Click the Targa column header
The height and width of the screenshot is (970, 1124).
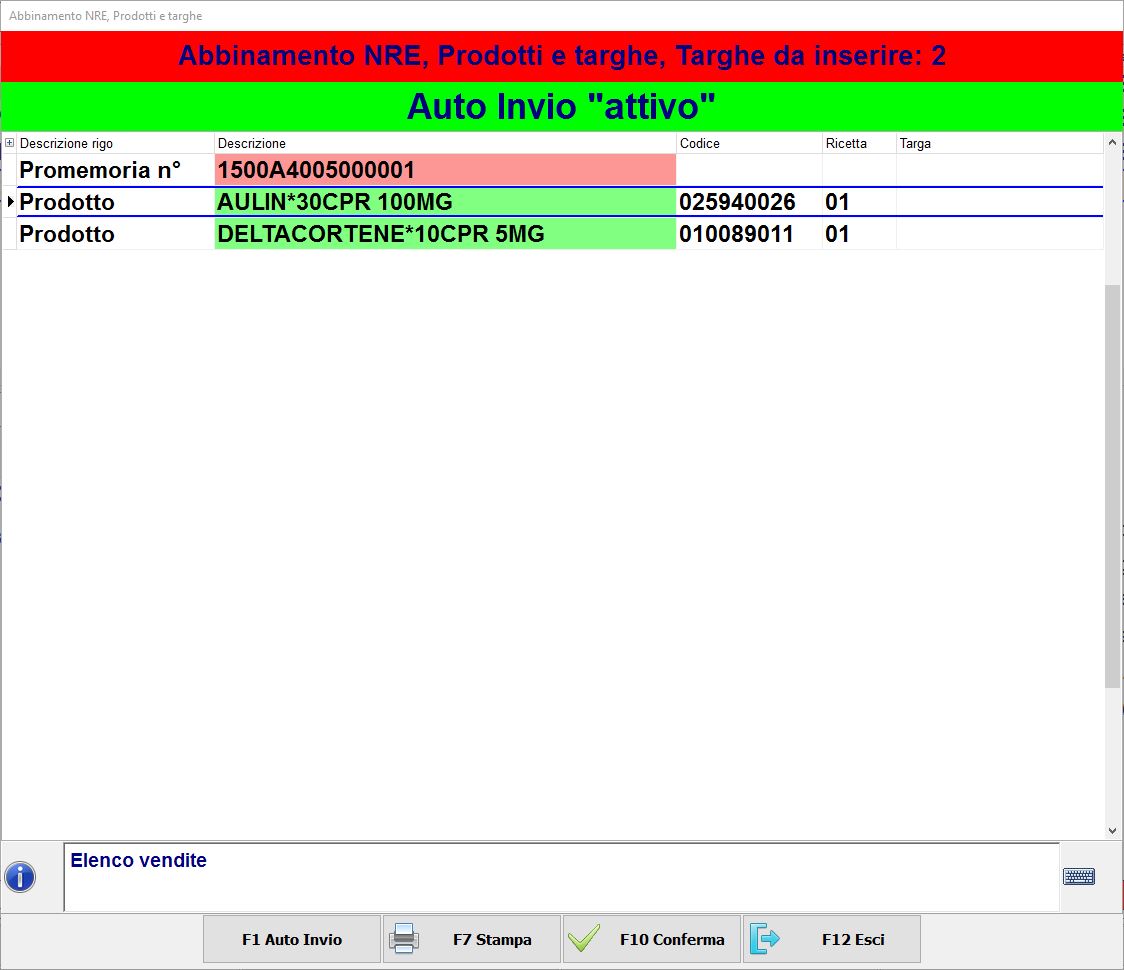998,143
